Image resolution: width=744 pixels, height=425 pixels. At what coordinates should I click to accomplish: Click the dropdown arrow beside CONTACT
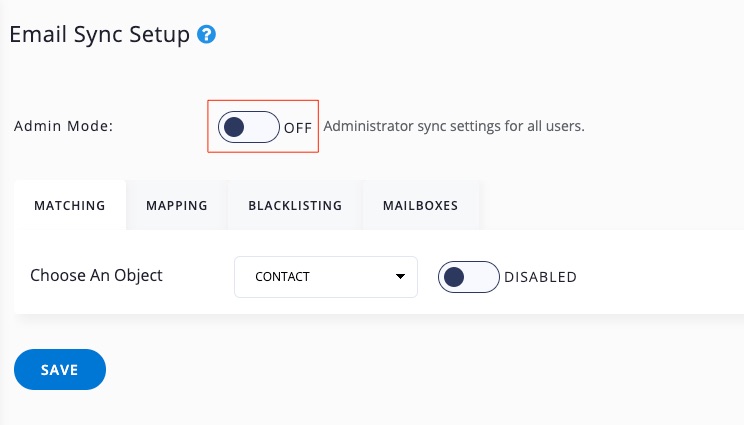[x=400, y=276]
